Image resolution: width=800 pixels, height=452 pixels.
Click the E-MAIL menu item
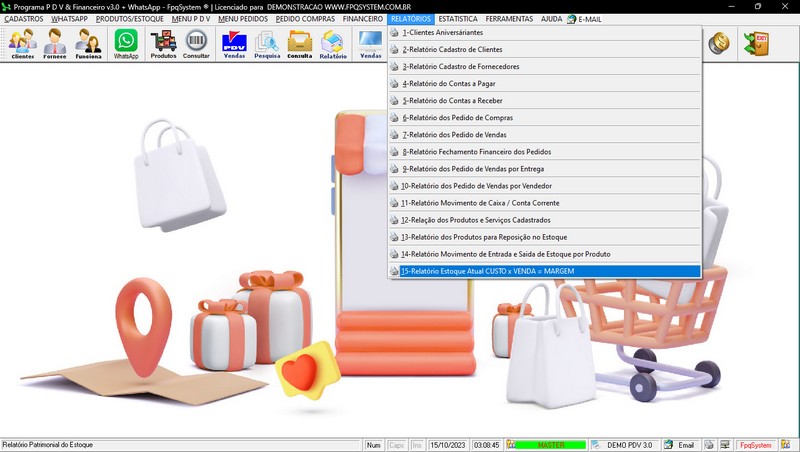584,19
